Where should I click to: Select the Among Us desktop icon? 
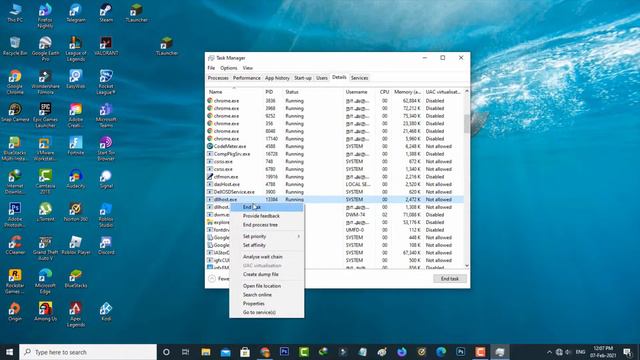tap(45, 312)
